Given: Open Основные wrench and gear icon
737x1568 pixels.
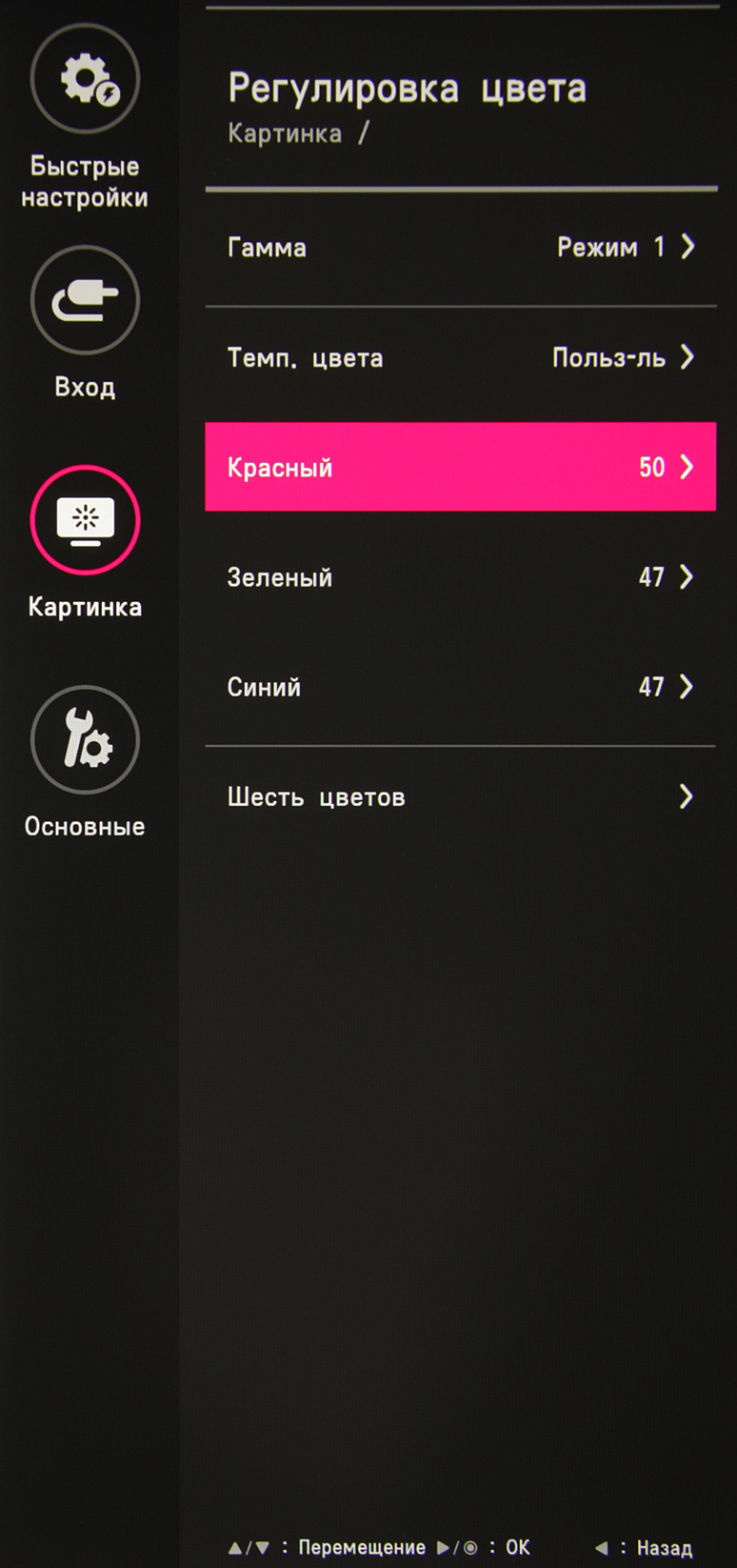Looking at the screenshot, I should click(85, 740).
